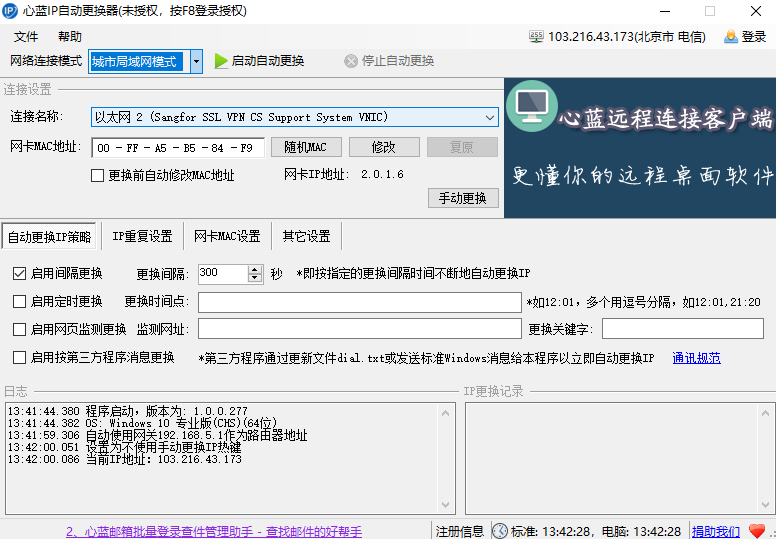Click the network IP status icon

pos(536,36)
